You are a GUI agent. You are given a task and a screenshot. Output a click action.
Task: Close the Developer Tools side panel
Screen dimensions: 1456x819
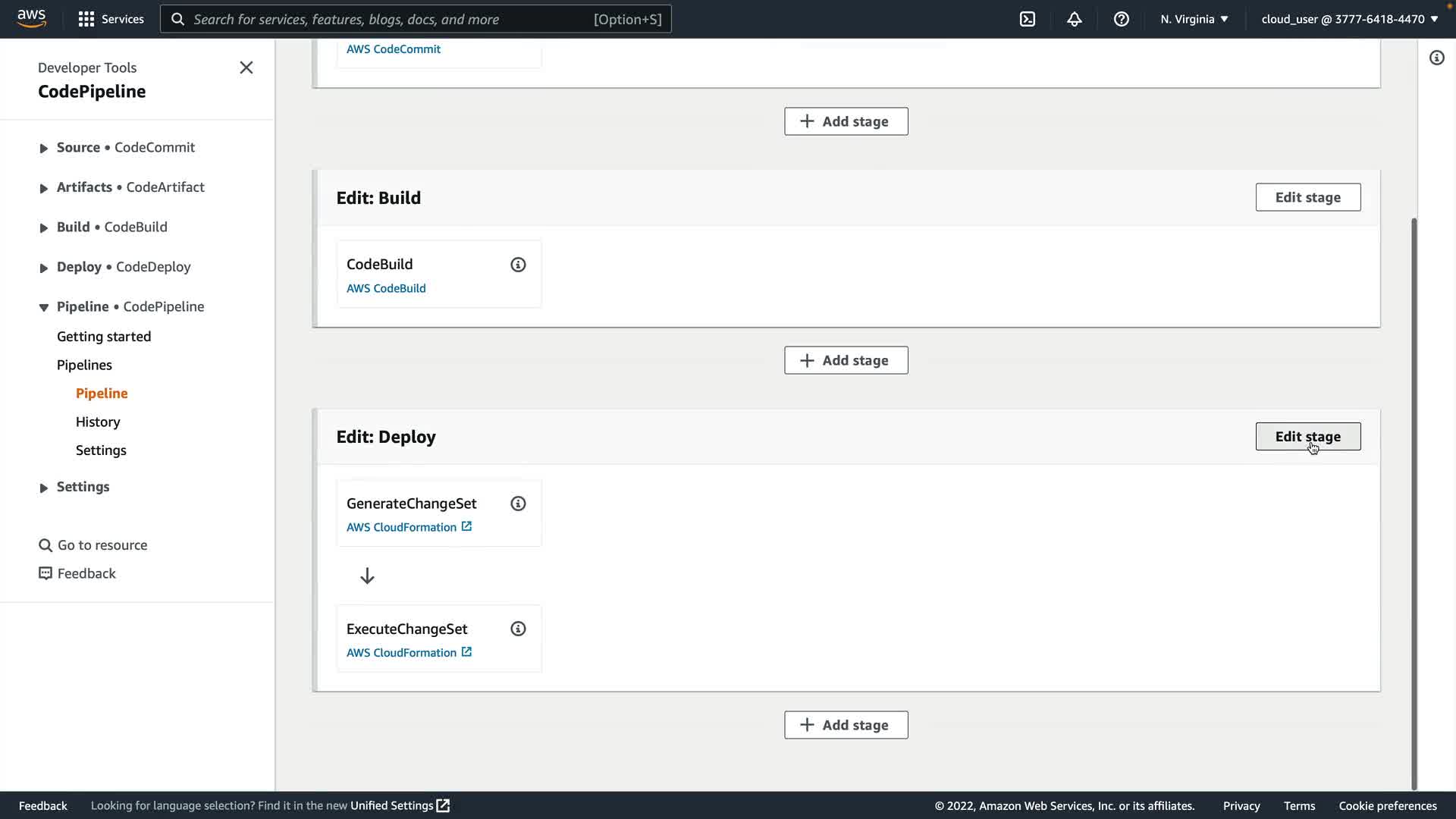point(246,67)
